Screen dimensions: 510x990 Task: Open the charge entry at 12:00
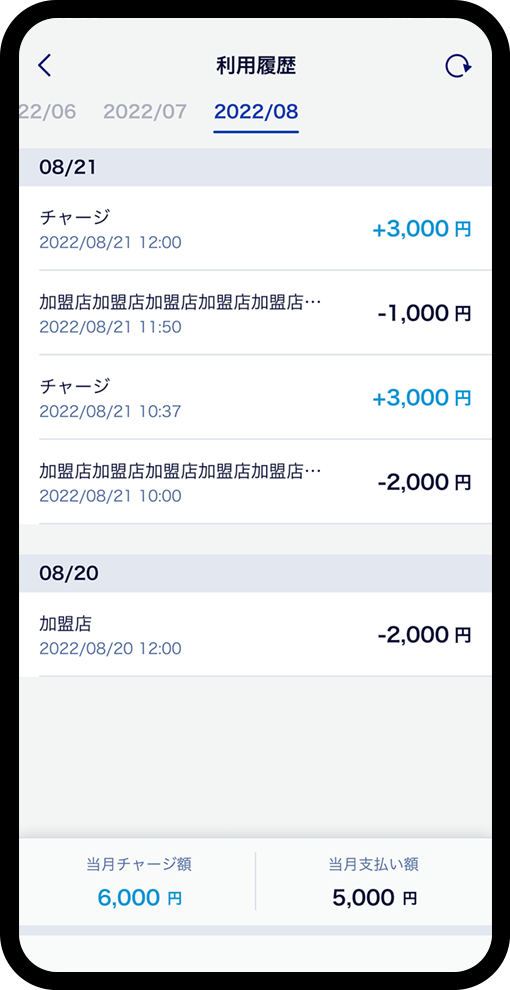(255, 229)
